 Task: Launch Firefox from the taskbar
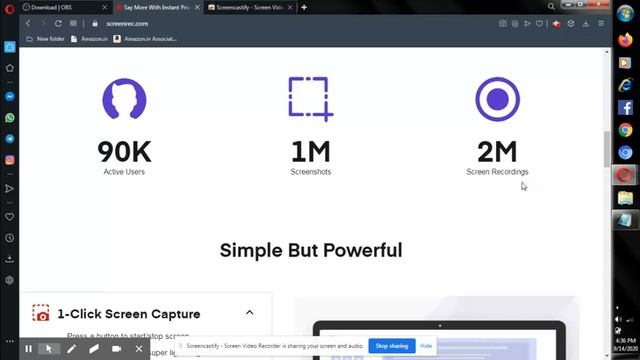point(625,40)
